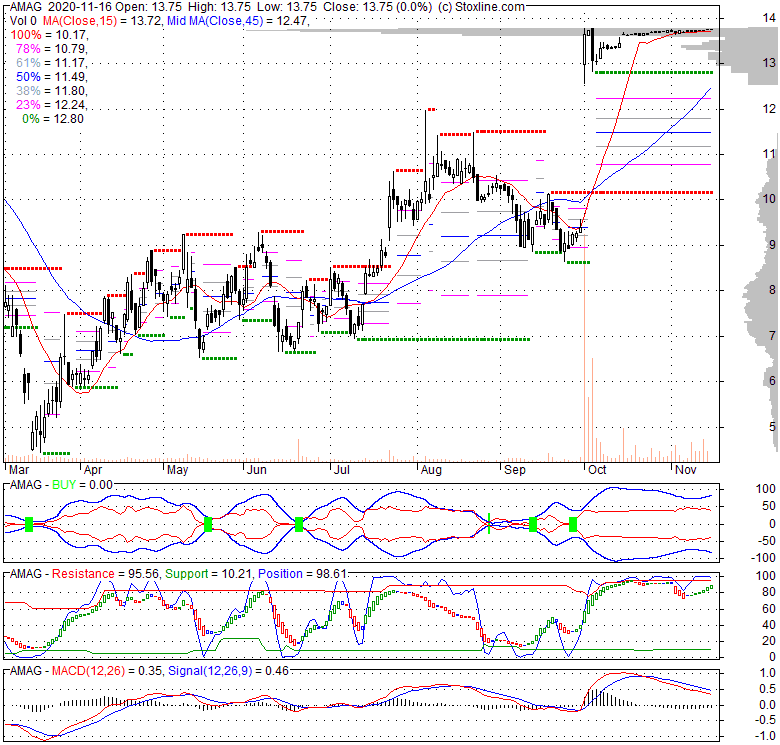Click the long red resistance line at 10.17
The image size is (780, 745).
pyautogui.click(x=631, y=192)
